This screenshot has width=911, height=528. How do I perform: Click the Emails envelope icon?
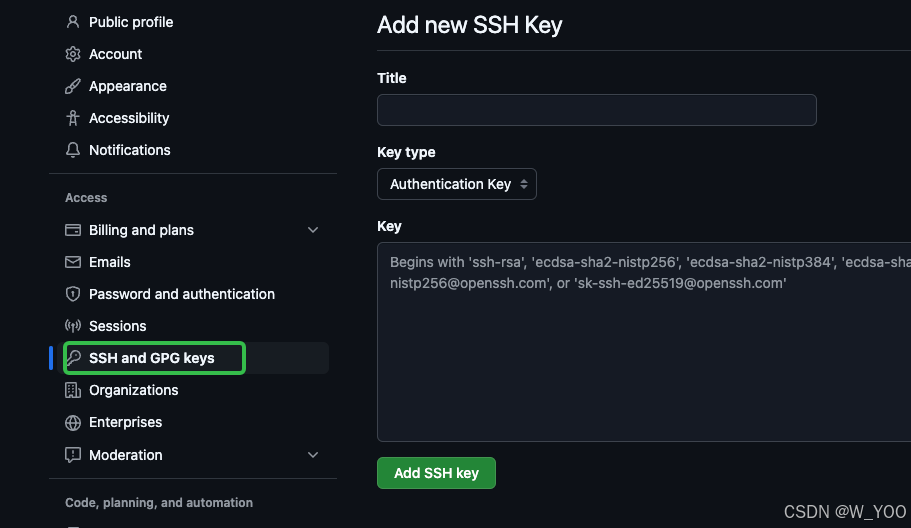coord(73,262)
